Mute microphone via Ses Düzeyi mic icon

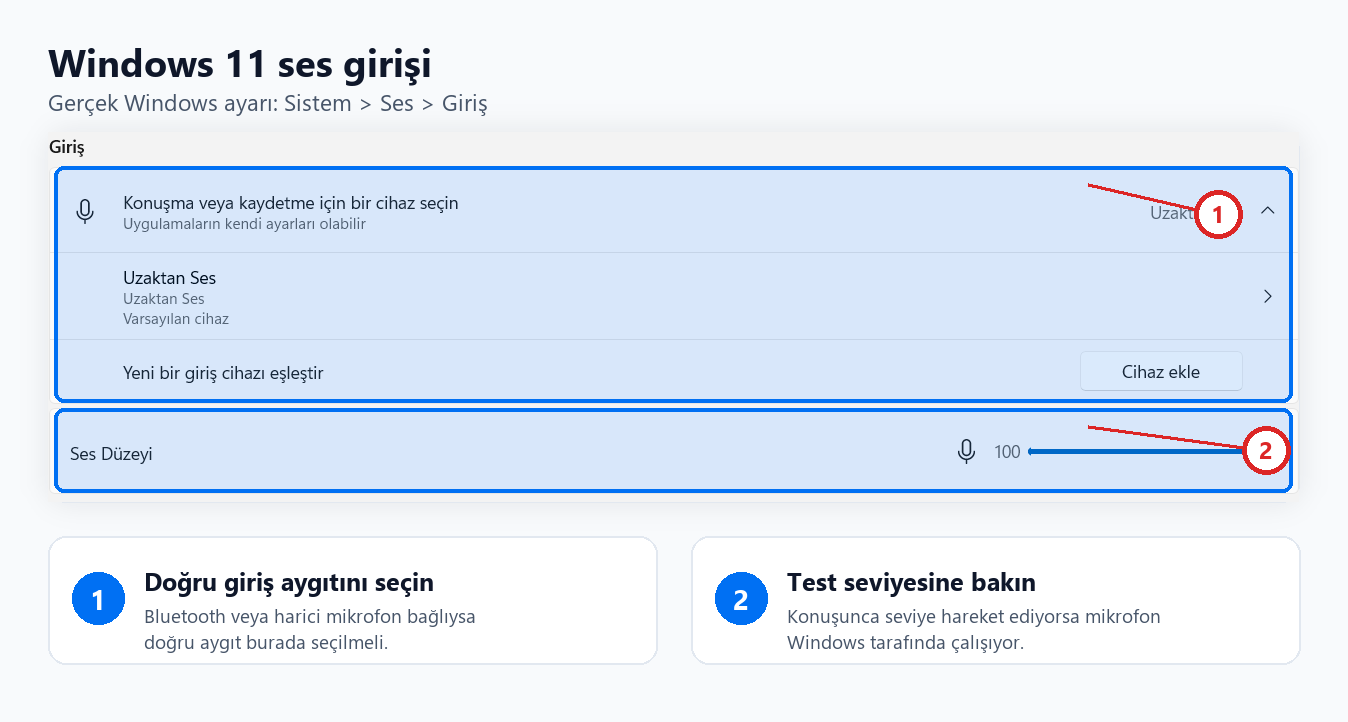tap(966, 452)
